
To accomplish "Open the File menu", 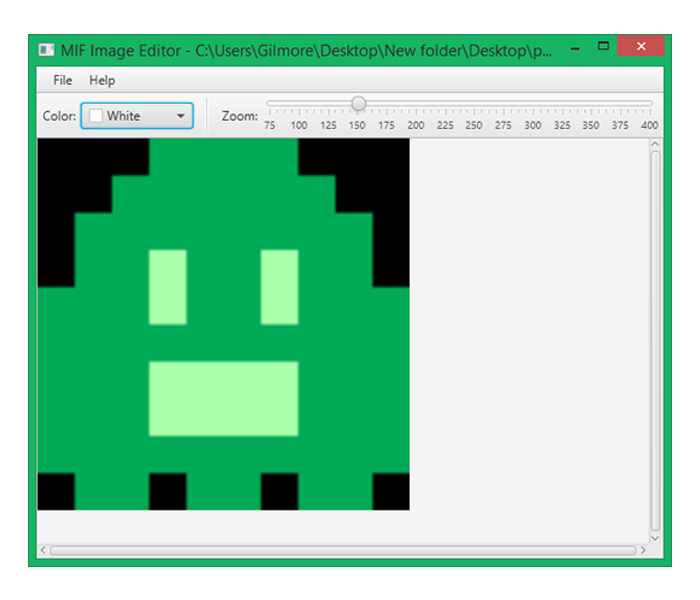I will (62, 80).
